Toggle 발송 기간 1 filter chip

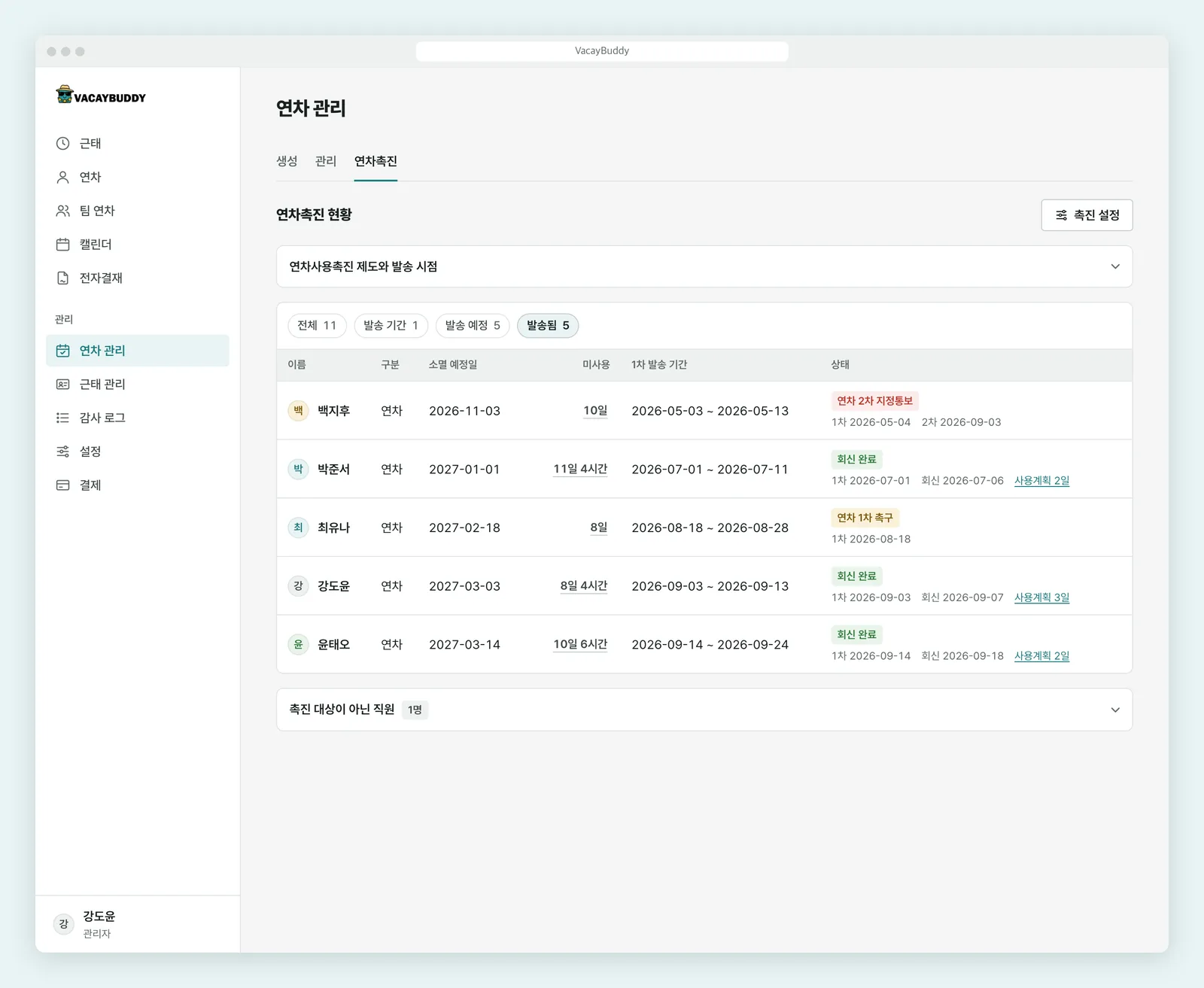[x=391, y=326]
